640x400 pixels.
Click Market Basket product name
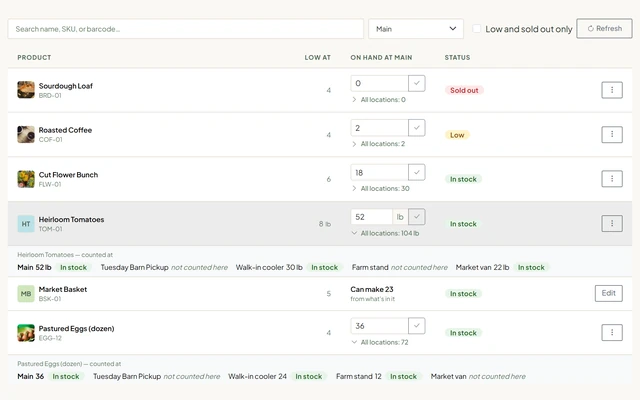[x=63, y=289]
